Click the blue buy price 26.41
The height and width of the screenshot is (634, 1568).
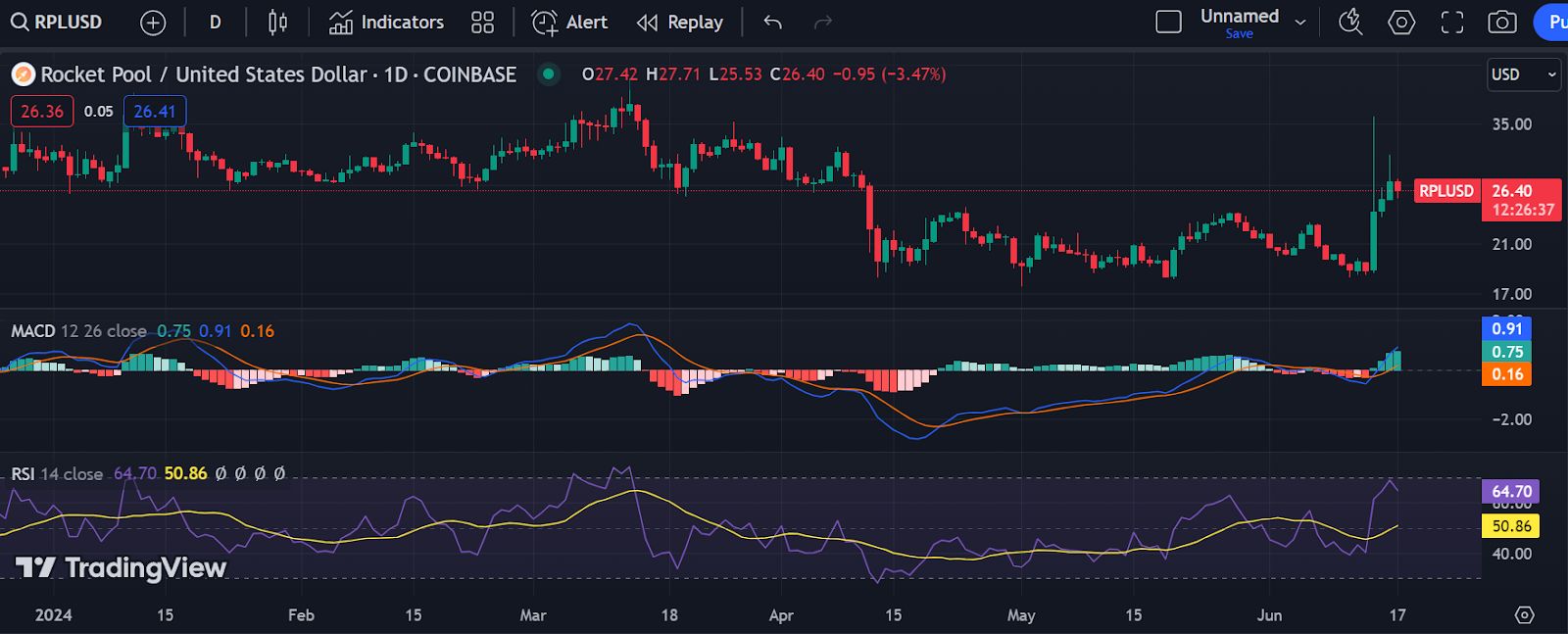click(x=155, y=112)
